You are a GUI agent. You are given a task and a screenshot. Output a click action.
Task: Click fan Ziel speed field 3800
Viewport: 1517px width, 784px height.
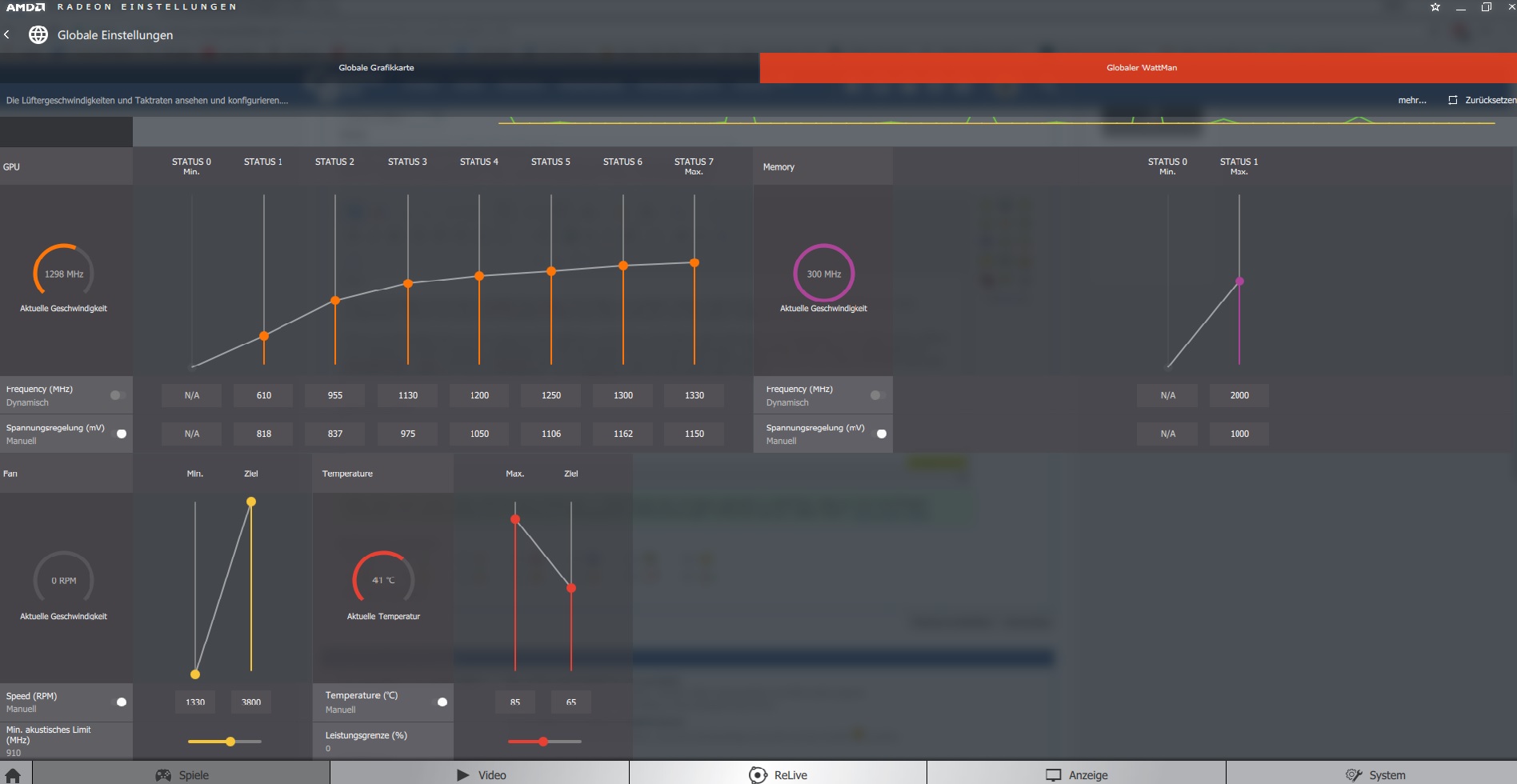[x=251, y=702]
